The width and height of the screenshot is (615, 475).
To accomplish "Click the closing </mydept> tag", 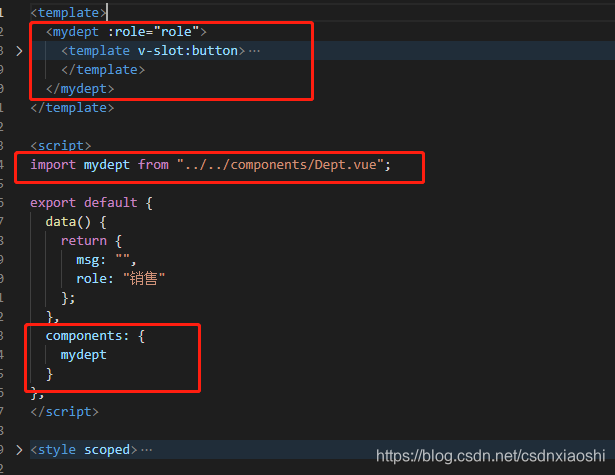I will point(80,89).
